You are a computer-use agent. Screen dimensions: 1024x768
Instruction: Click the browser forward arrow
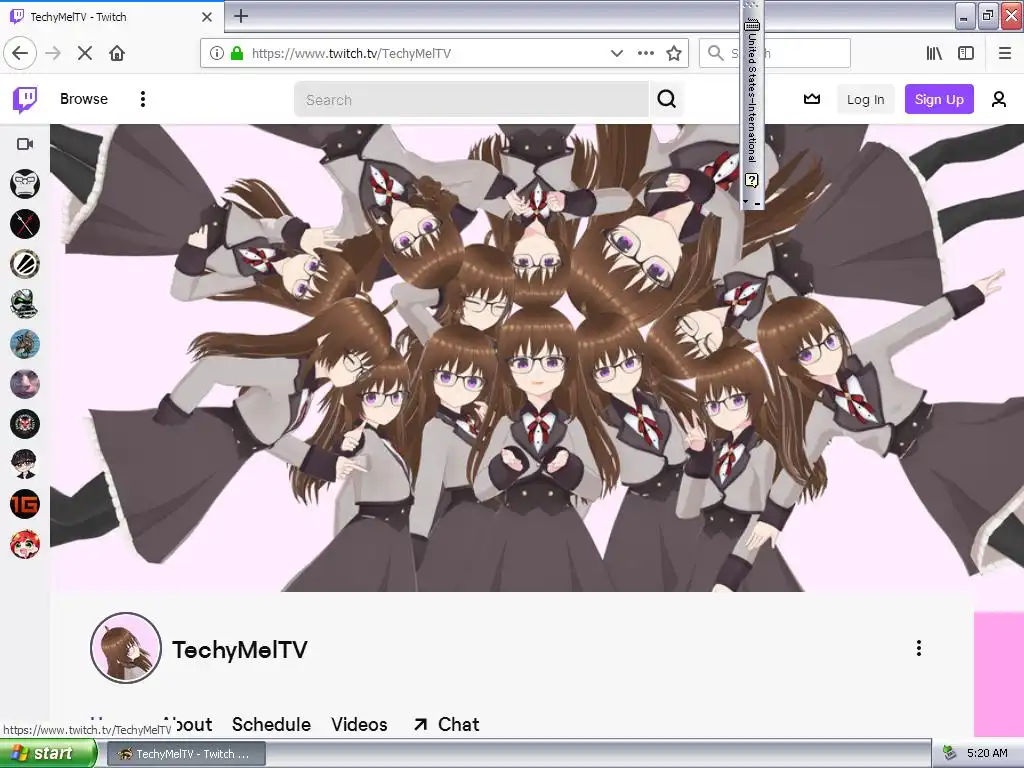click(53, 53)
